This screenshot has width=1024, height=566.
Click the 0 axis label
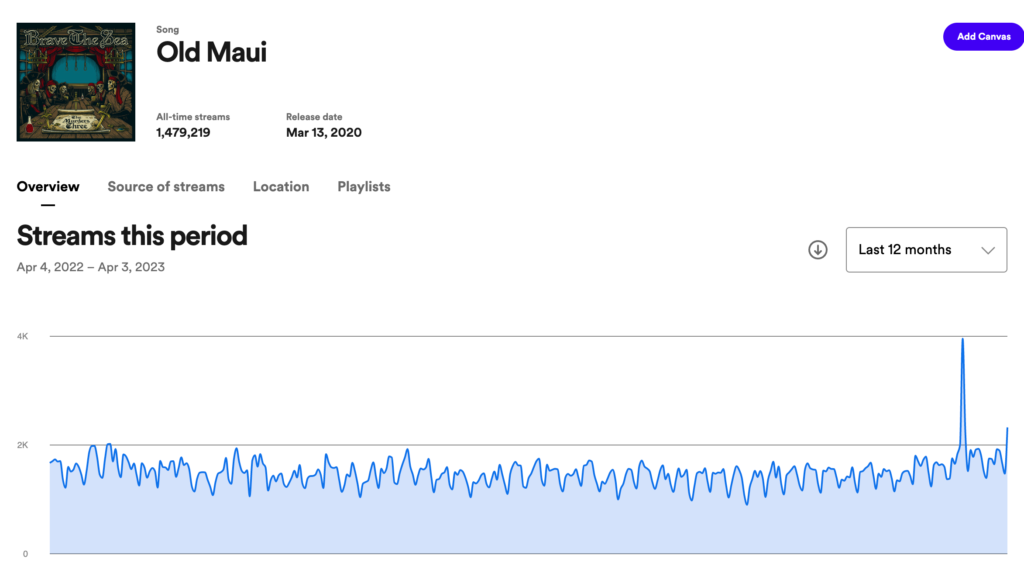click(26, 554)
